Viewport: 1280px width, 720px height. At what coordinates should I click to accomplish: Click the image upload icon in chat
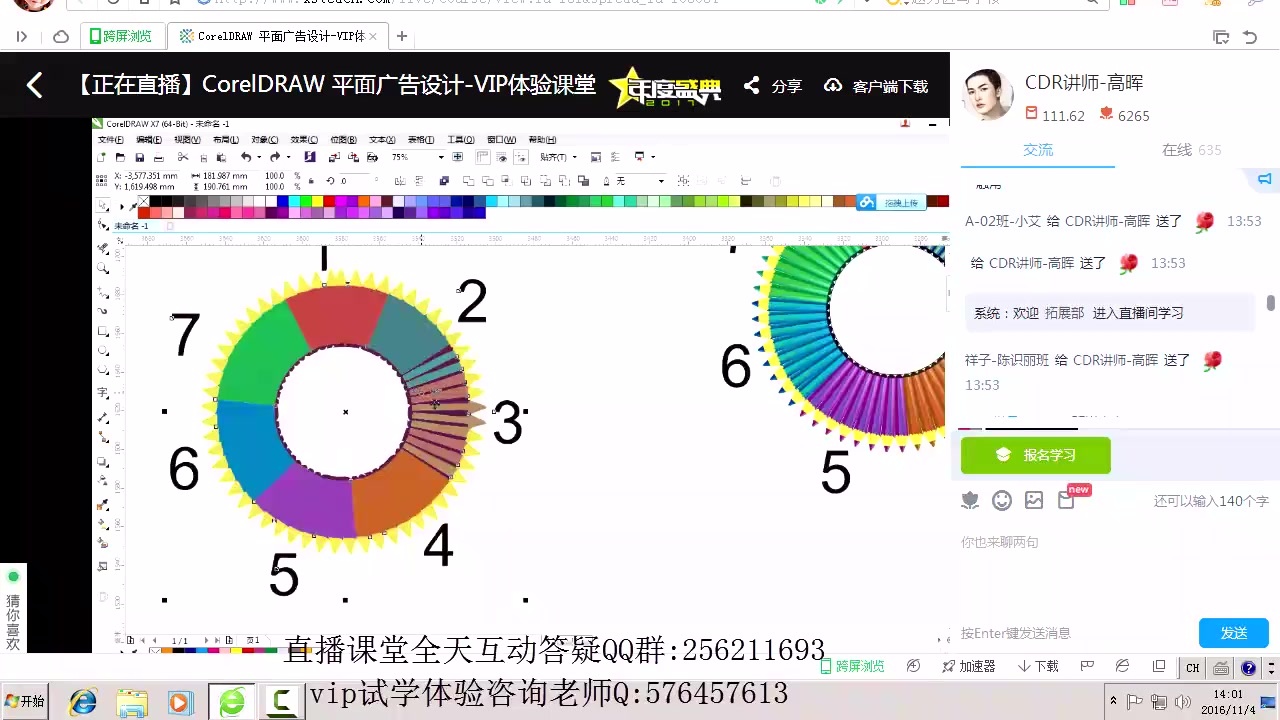(x=1034, y=500)
